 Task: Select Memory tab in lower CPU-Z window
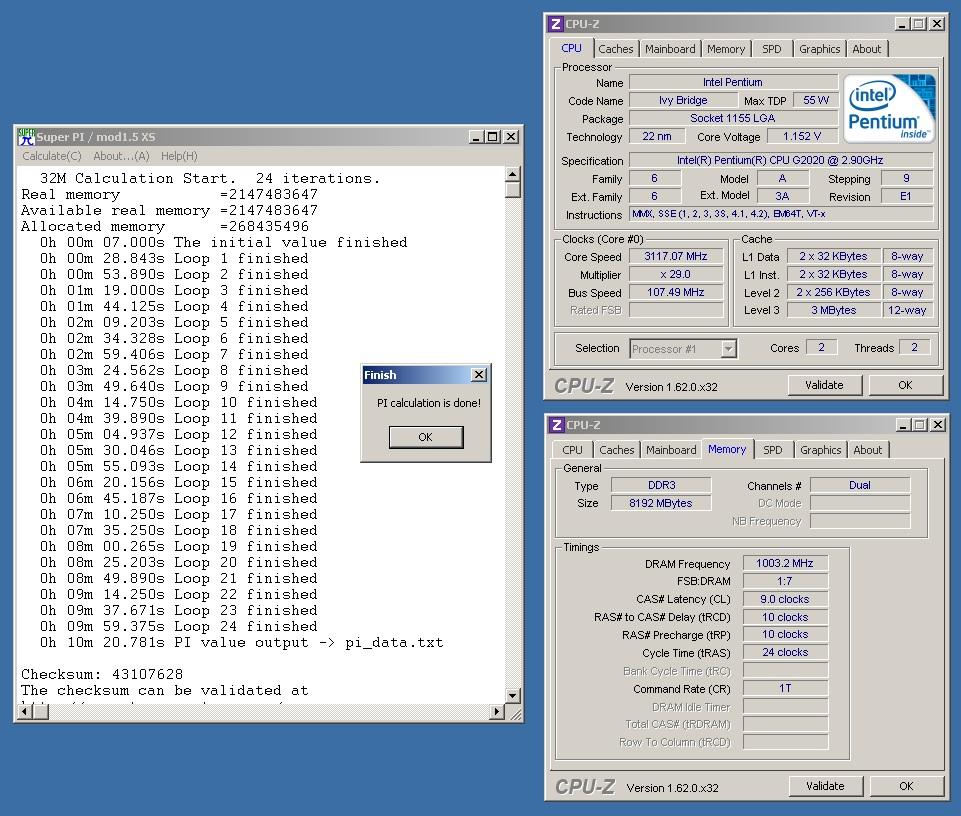point(727,449)
